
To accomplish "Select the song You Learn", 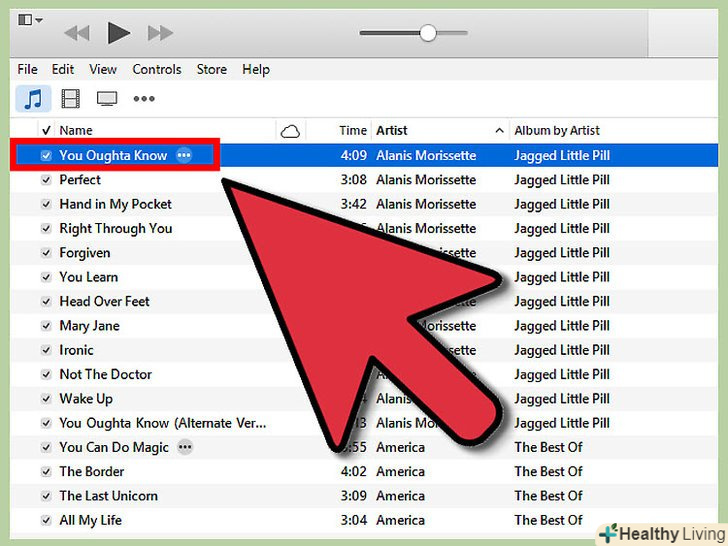I will [x=89, y=277].
